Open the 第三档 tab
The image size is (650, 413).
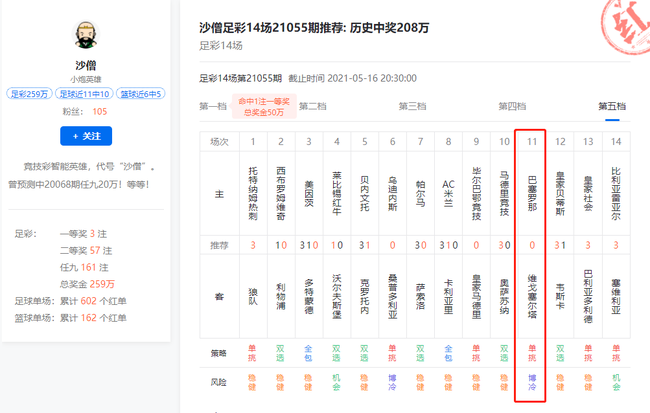click(412, 106)
